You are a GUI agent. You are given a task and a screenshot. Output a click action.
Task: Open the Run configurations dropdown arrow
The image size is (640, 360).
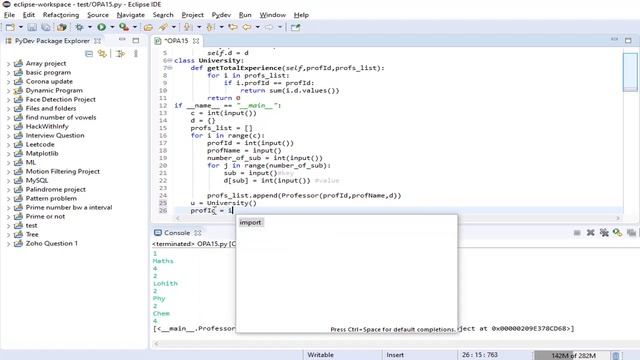pos(112,27)
